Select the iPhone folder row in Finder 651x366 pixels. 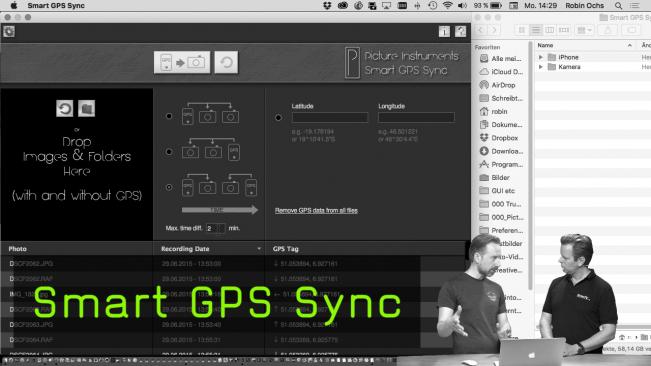pyautogui.click(x=593, y=57)
